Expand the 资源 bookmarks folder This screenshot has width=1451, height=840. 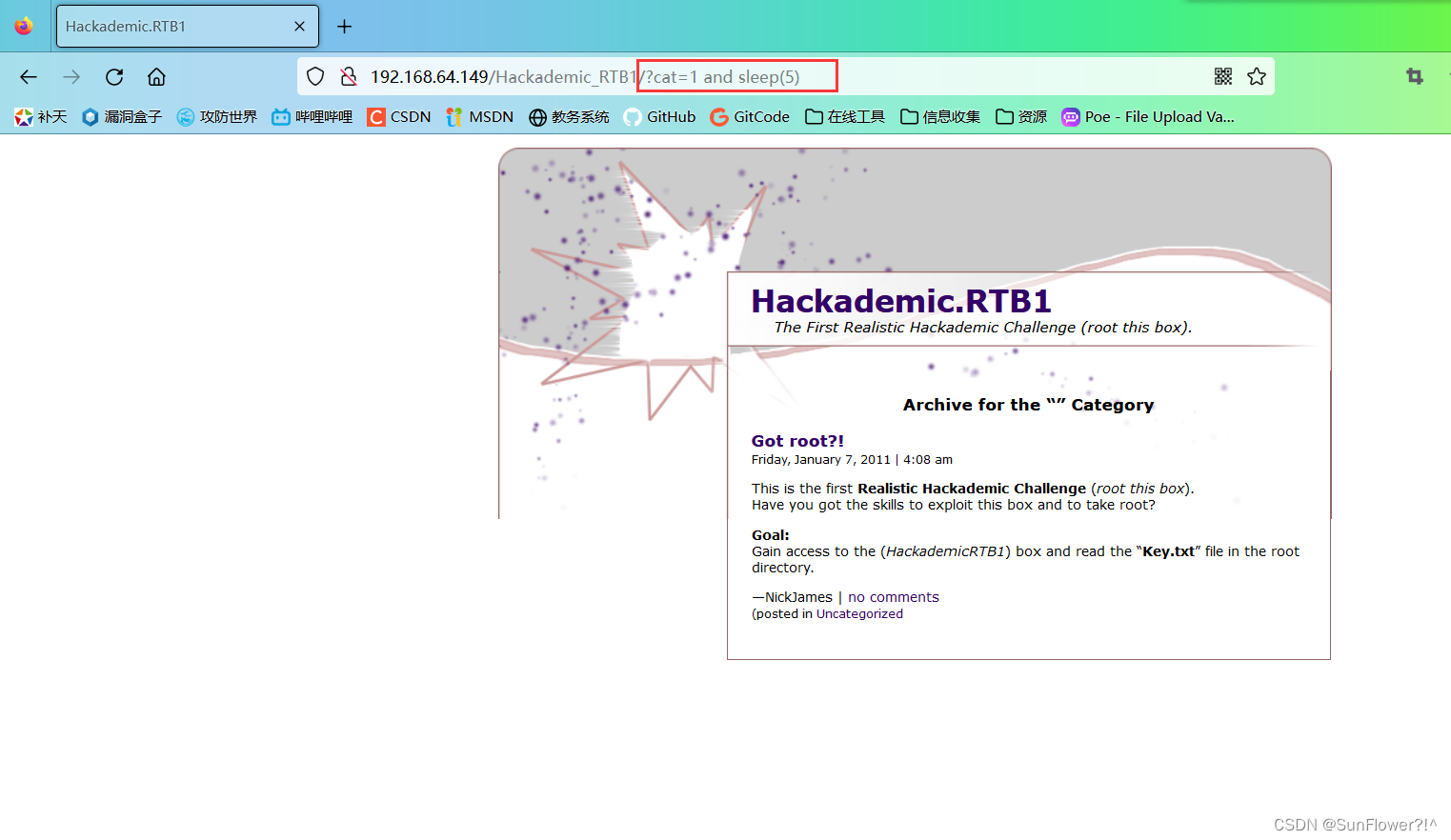point(1020,116)
